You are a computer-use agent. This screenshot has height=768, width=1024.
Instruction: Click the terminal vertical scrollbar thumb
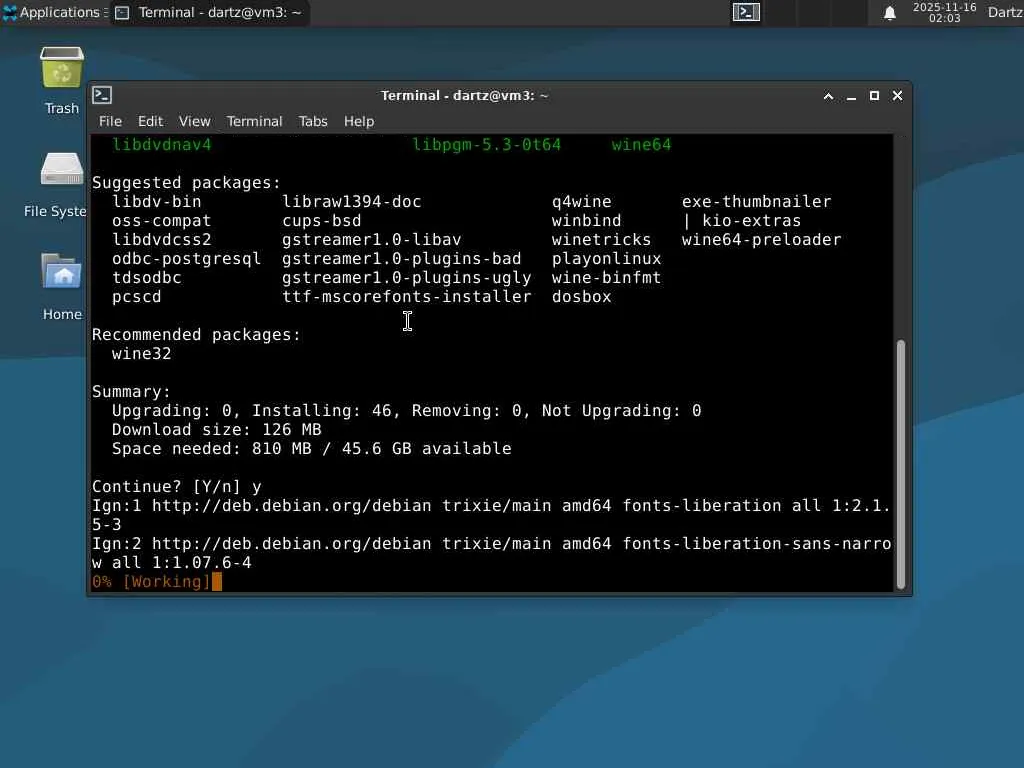pyautogui.click(x=901, y=464)
